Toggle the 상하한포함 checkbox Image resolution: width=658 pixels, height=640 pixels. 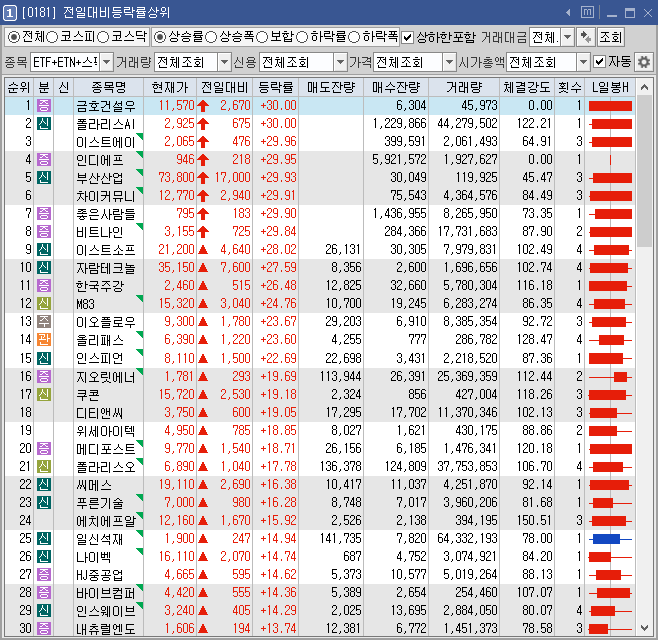(407, 37)
